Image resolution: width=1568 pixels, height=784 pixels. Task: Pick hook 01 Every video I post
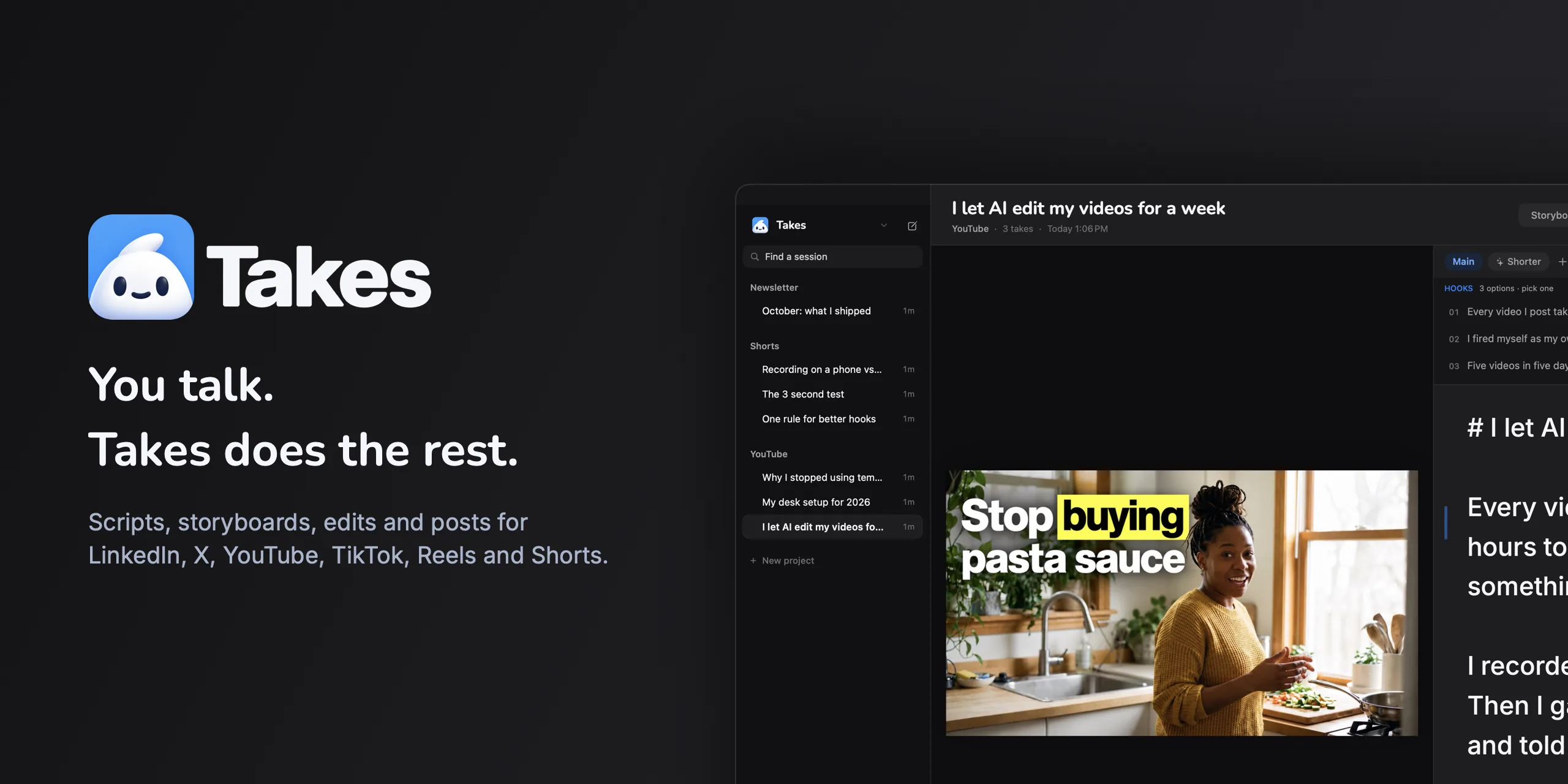point(1507,312)
